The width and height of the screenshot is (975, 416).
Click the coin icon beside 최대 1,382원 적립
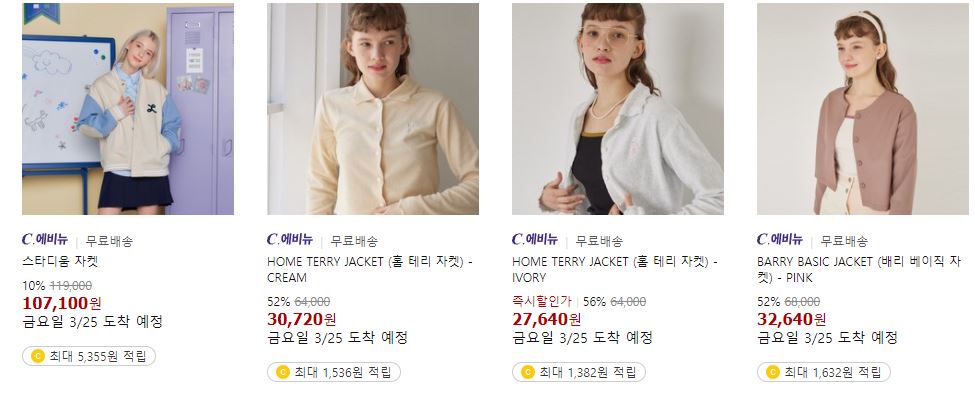tap(528, 372)
